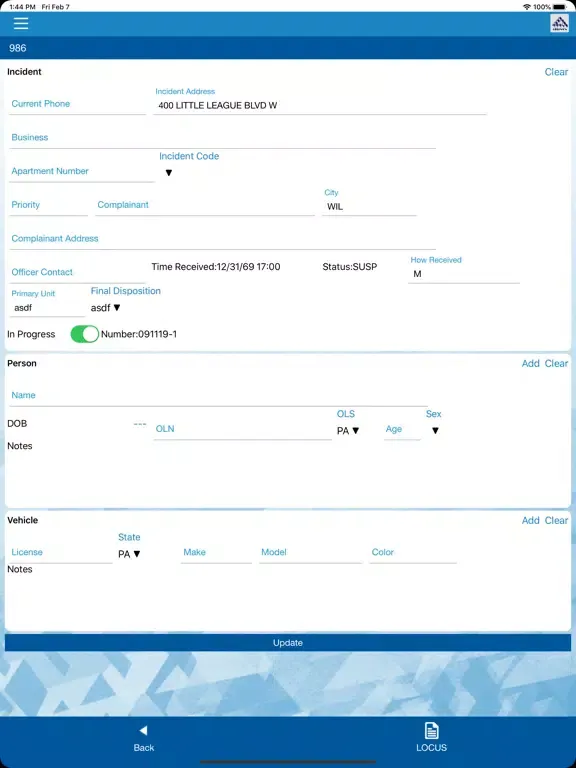Screen dimensions: 576x768
Task: Open the Sex dropdown
Action: pyautogui.click(x=435, y=431)
